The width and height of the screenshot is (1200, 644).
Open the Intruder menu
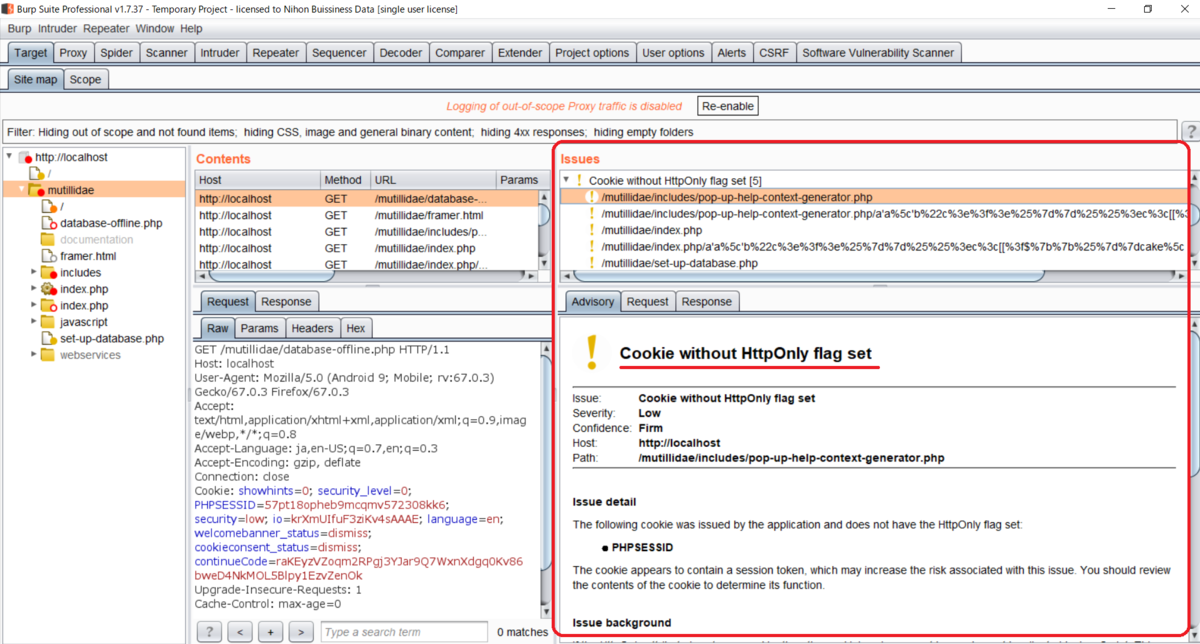(x=58, y=29)
